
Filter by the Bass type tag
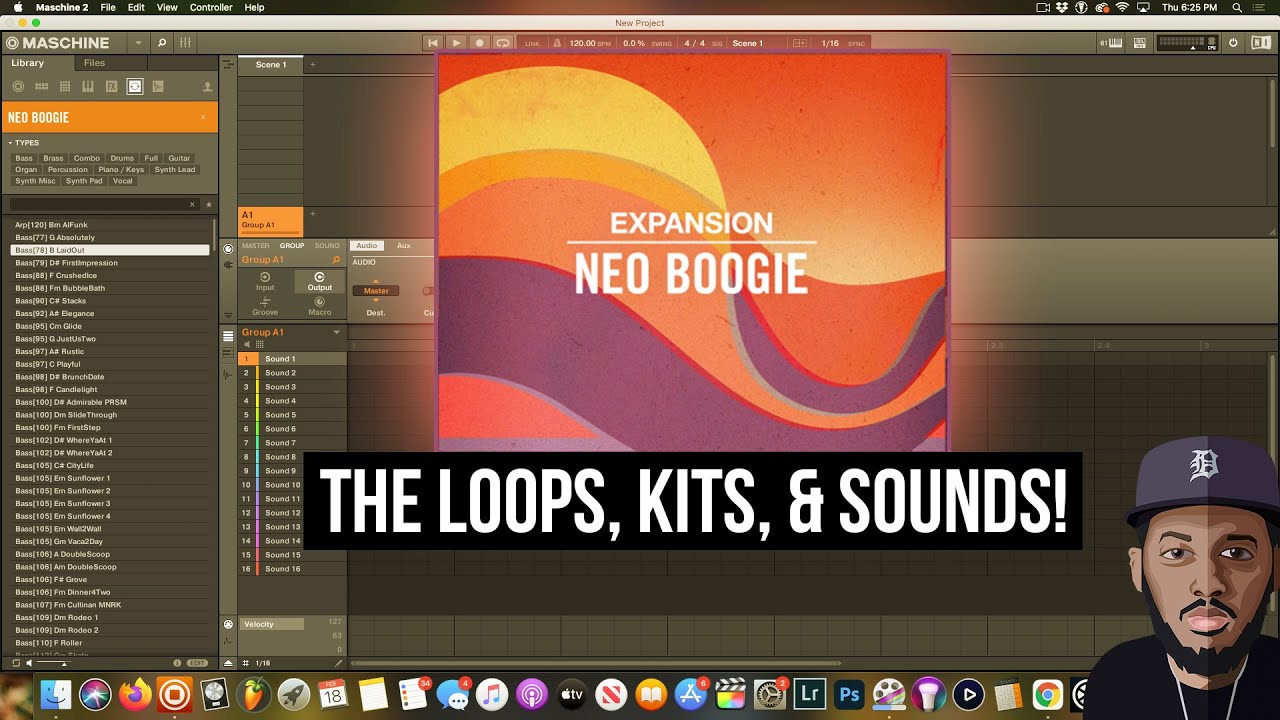24,158
